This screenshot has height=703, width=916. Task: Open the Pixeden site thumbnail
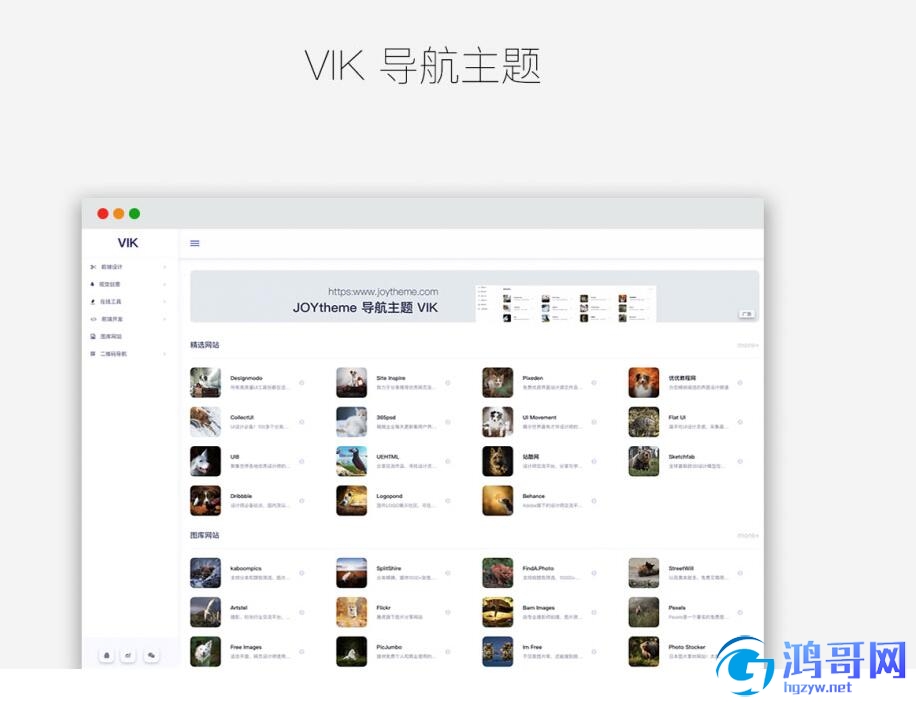pos(498,382)
